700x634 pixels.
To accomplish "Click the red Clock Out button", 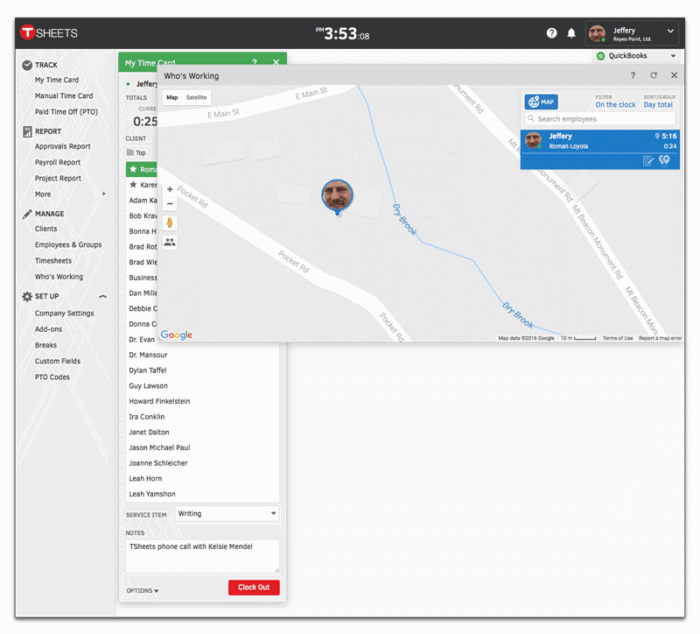I will tap(254, 588).
